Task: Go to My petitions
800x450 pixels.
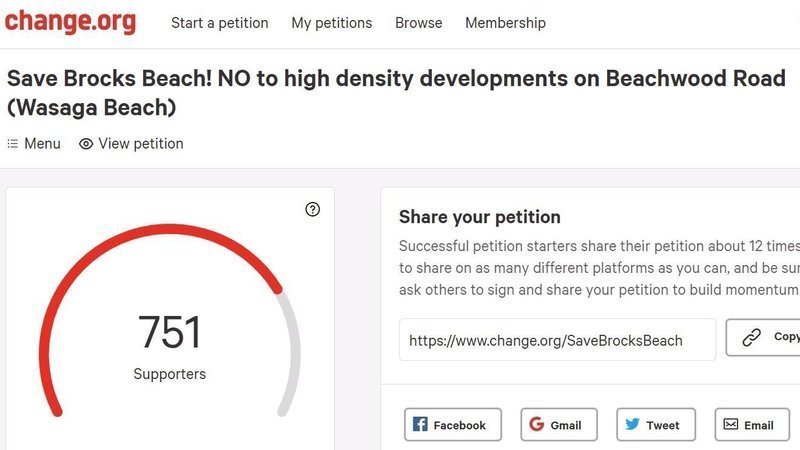Action: point(332,23)
